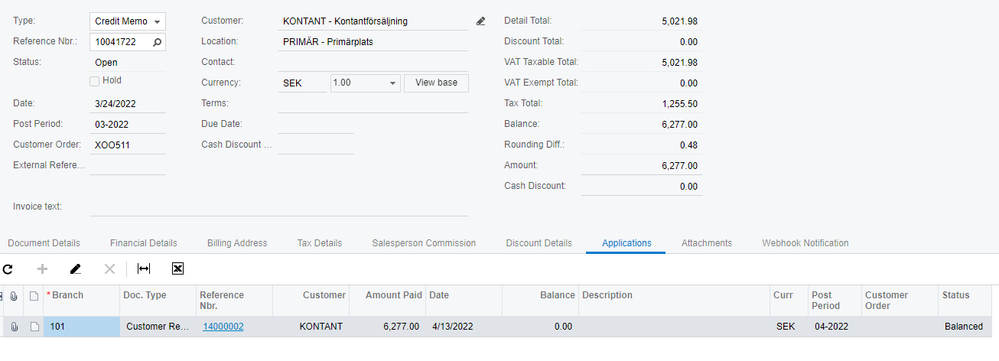Switch to the Webhook Notification tab
Screen dimensions: 999x361
pyautogui.click(x=805, y=243)
